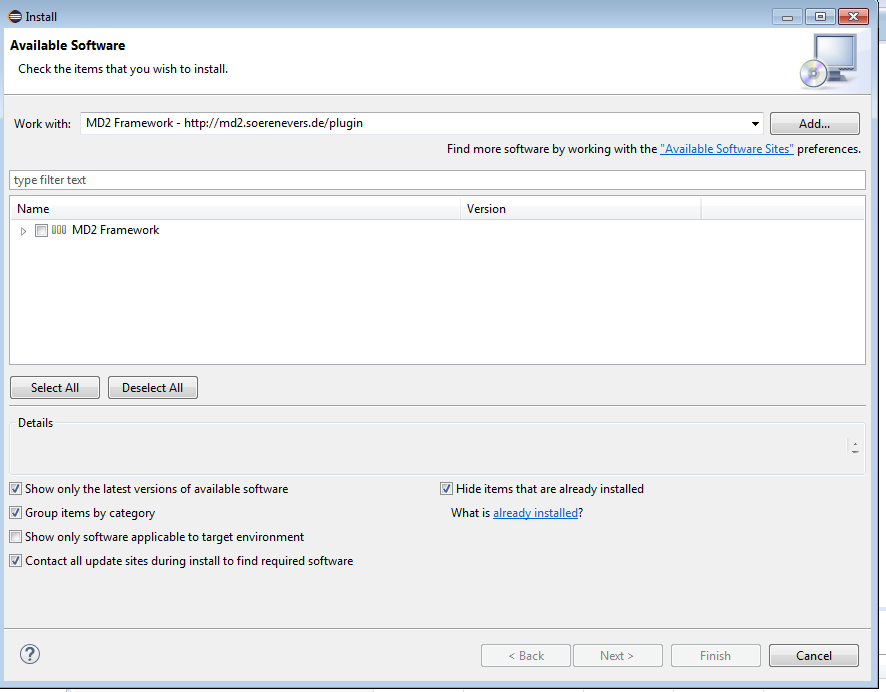Disable 'Group items by category'

coord(15,512)
